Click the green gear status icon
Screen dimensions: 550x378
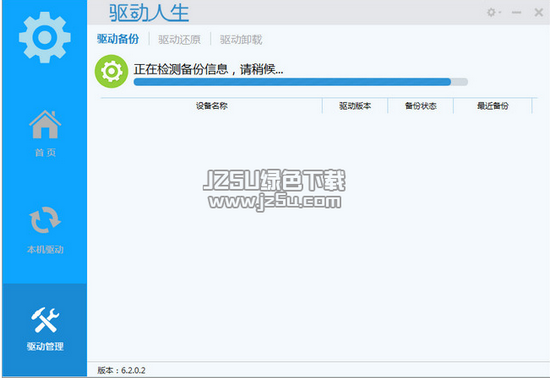pos(111,71)
